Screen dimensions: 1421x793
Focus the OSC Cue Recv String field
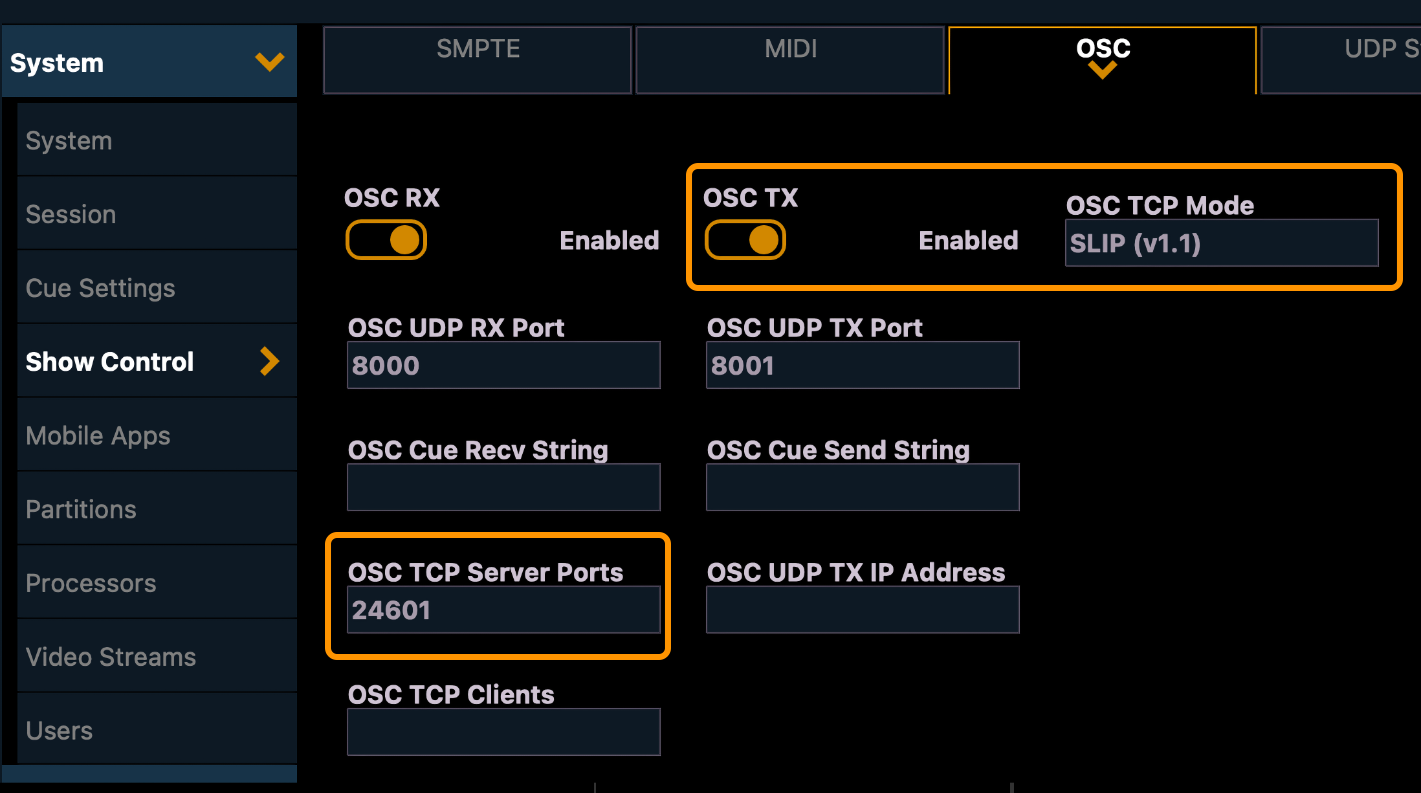[x=503, y=487]
